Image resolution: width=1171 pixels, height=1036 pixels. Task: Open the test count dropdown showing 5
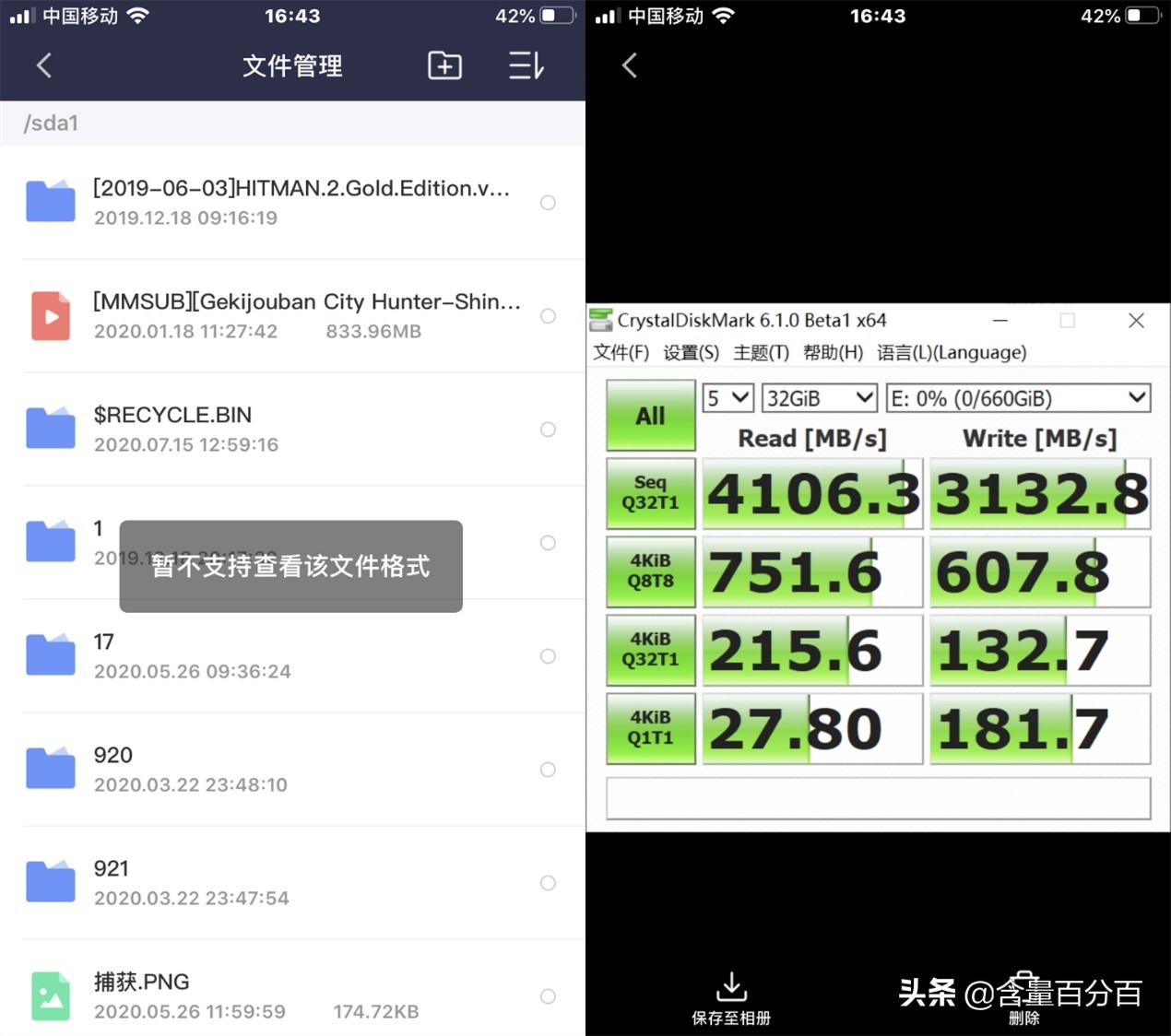[x=727, y=397]
